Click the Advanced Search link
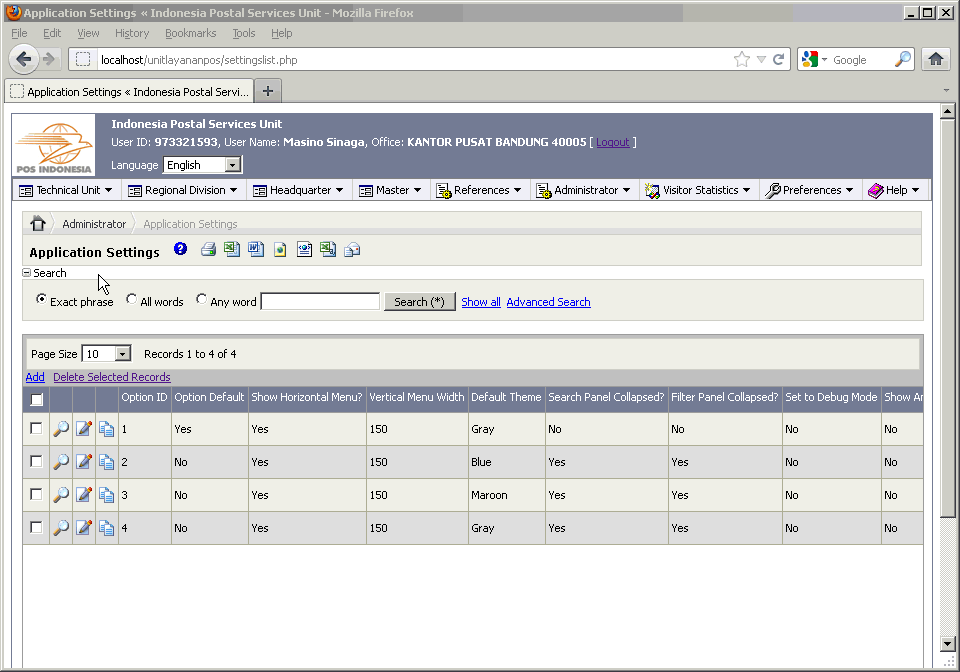This screenshot has height=672, width=960. pyautogui.click(x=548, y=302)
